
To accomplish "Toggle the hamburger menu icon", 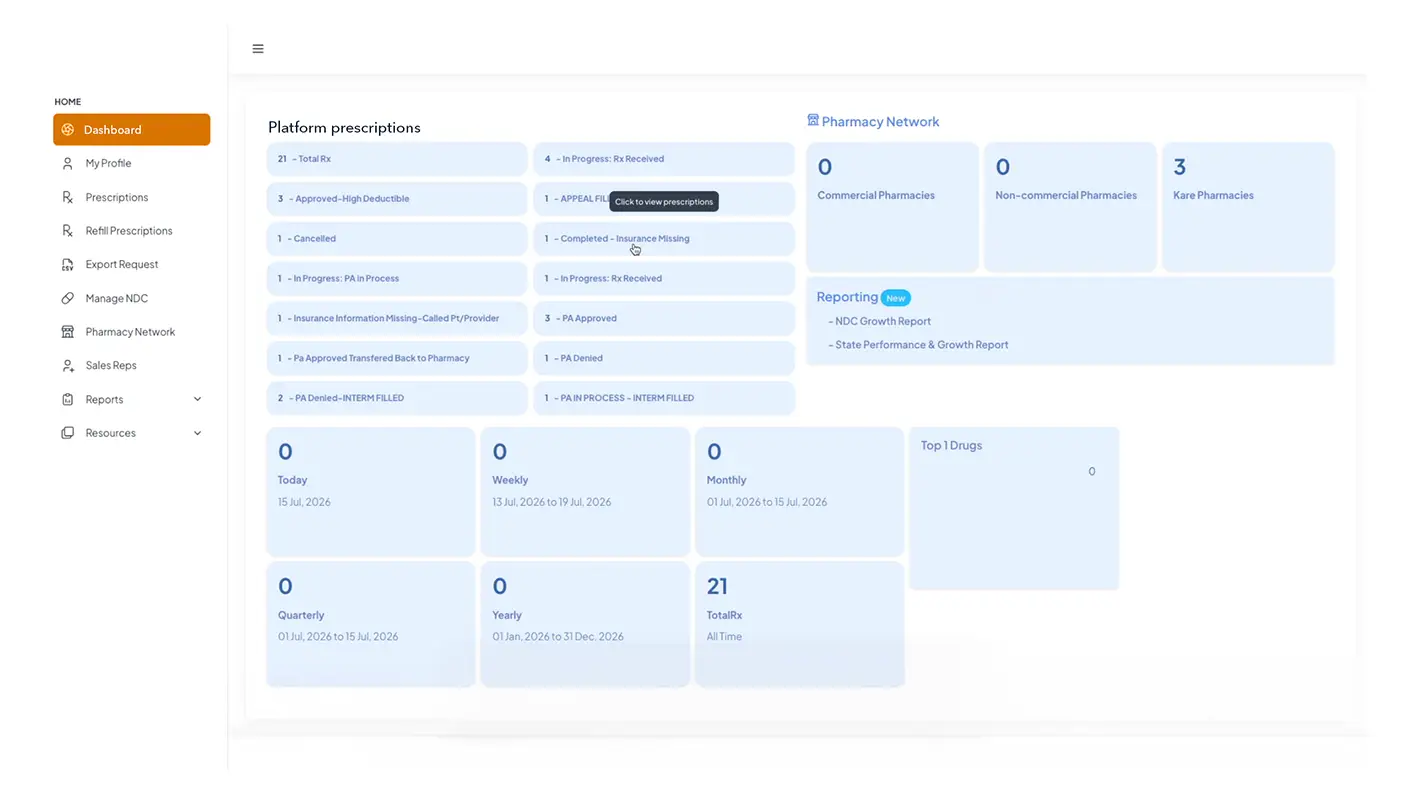I will click(258, 49).
